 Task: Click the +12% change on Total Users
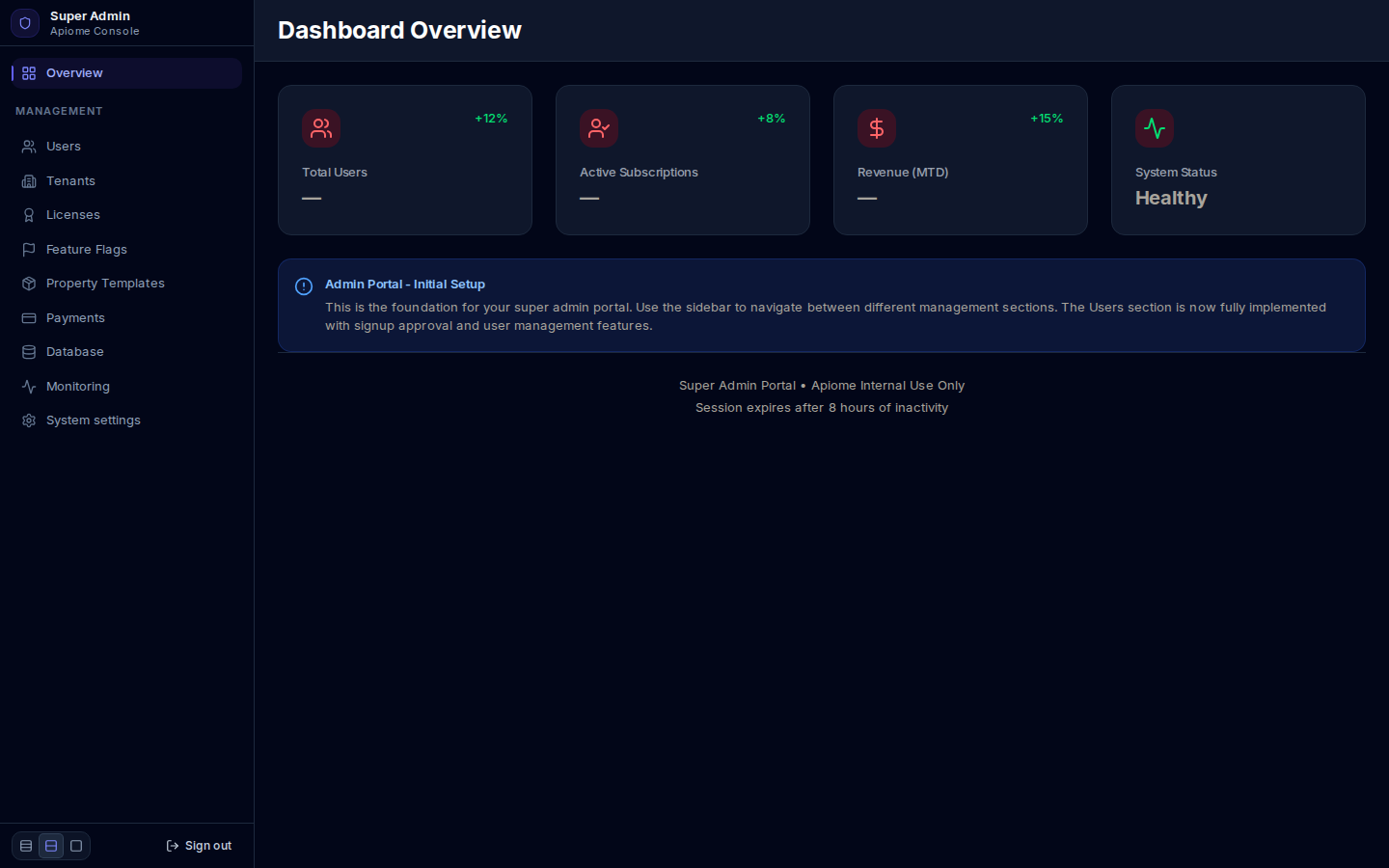click(x=491, y=119)
